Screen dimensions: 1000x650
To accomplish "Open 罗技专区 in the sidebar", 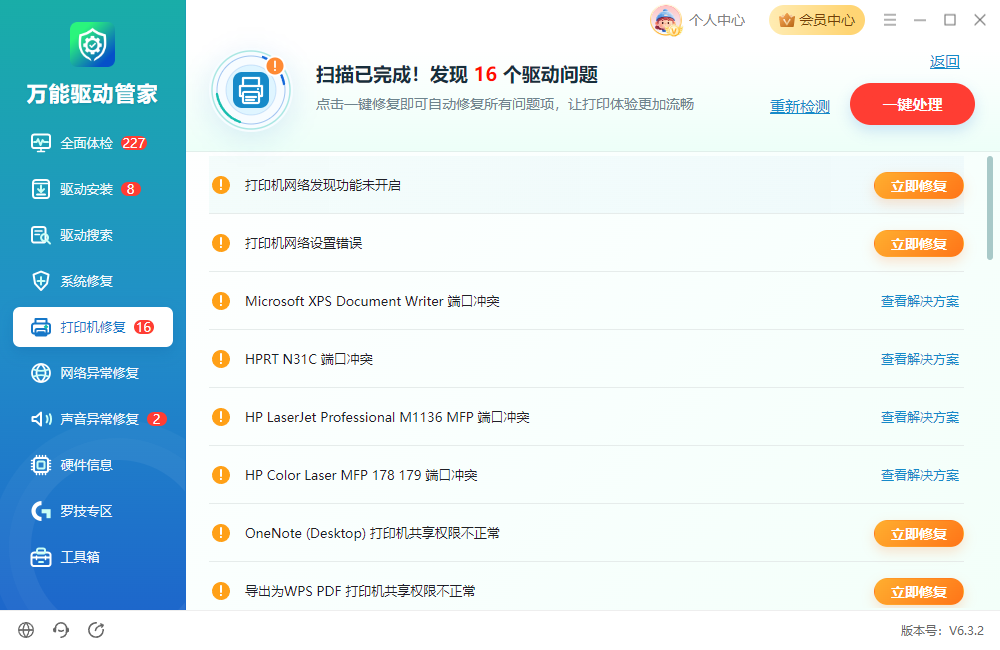I will tap(93, 510).
